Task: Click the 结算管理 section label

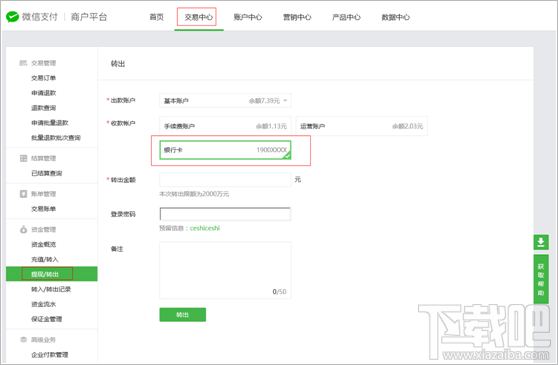Action: 43,158
